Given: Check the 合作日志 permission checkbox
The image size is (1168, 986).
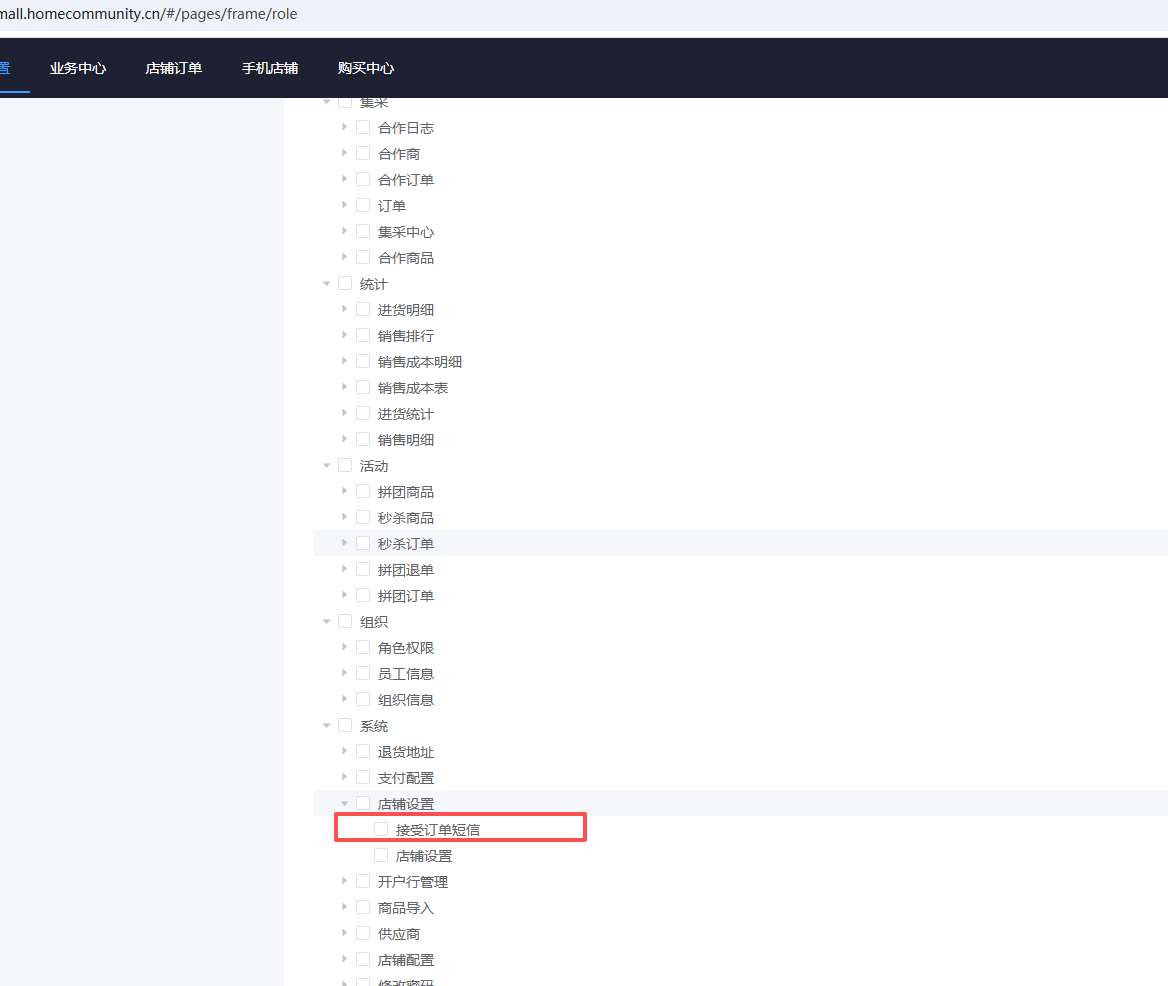Looking at the screenshot, I should pyautogui.click(x=363, y=127).
